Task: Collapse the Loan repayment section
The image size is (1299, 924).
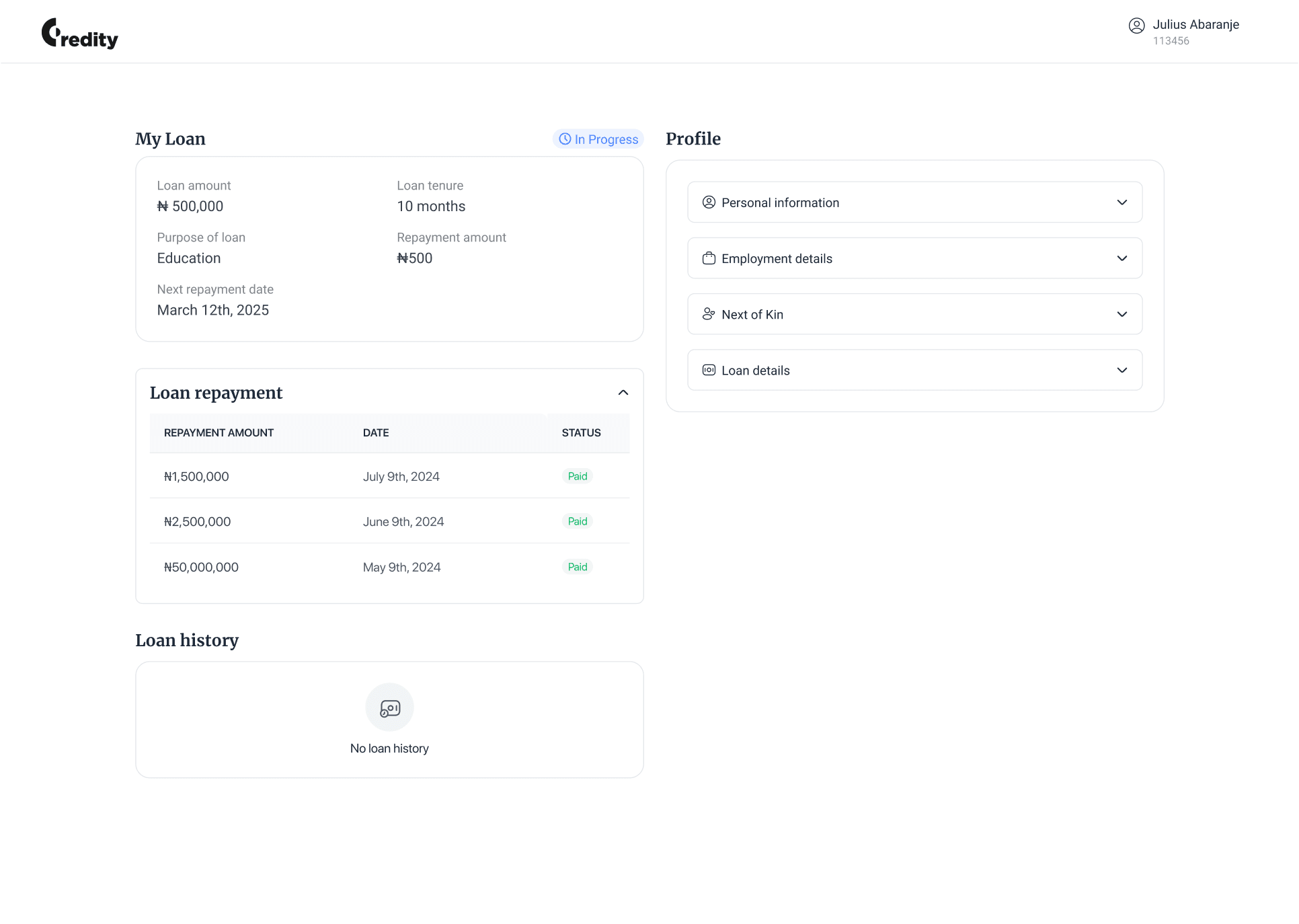Action: click(623, 393)
